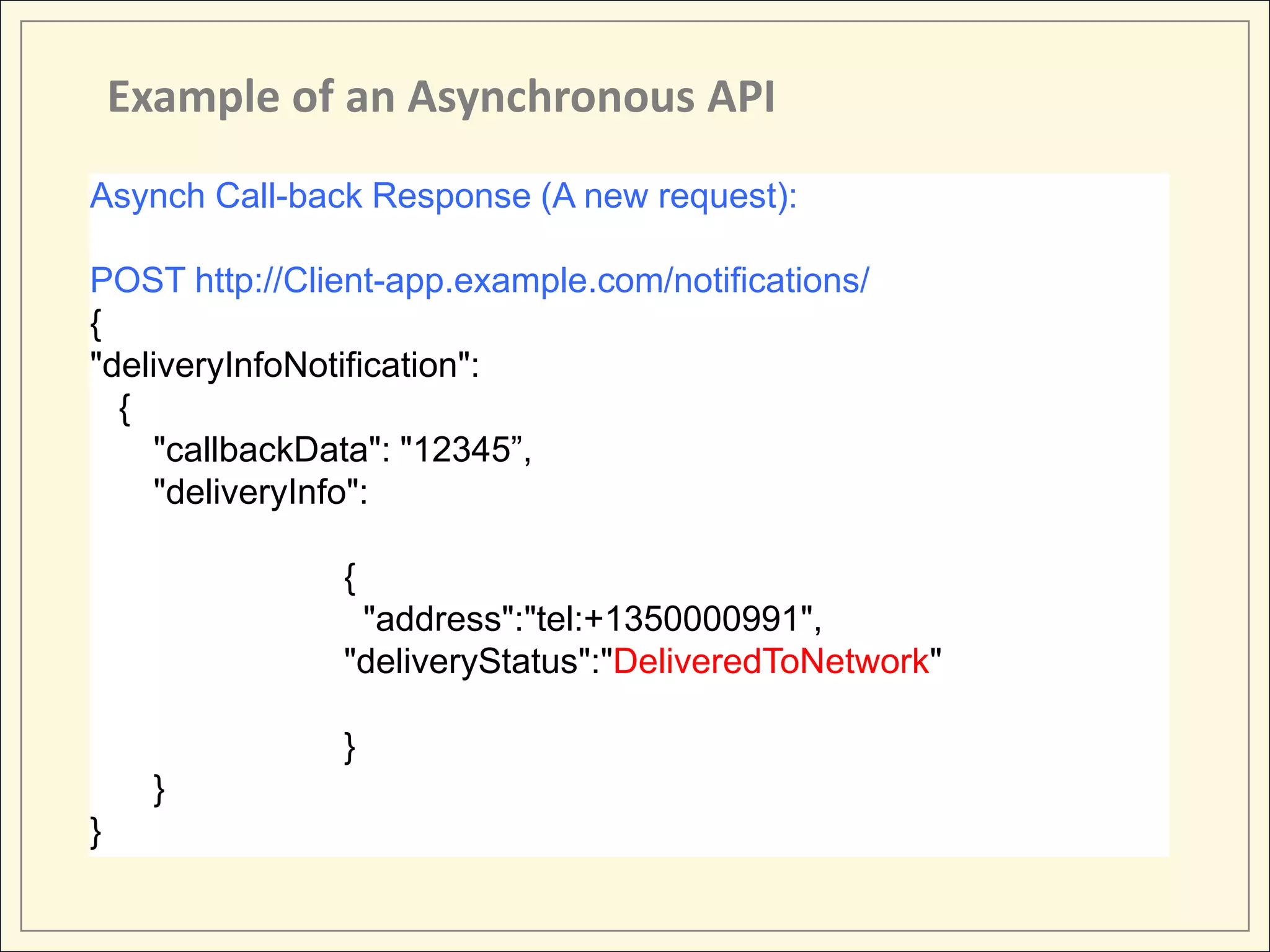Select the "deliveryInfo" key text
The width and height of the screenshot is (1270, 952).
pyautogui.click(x=255, y=493)
